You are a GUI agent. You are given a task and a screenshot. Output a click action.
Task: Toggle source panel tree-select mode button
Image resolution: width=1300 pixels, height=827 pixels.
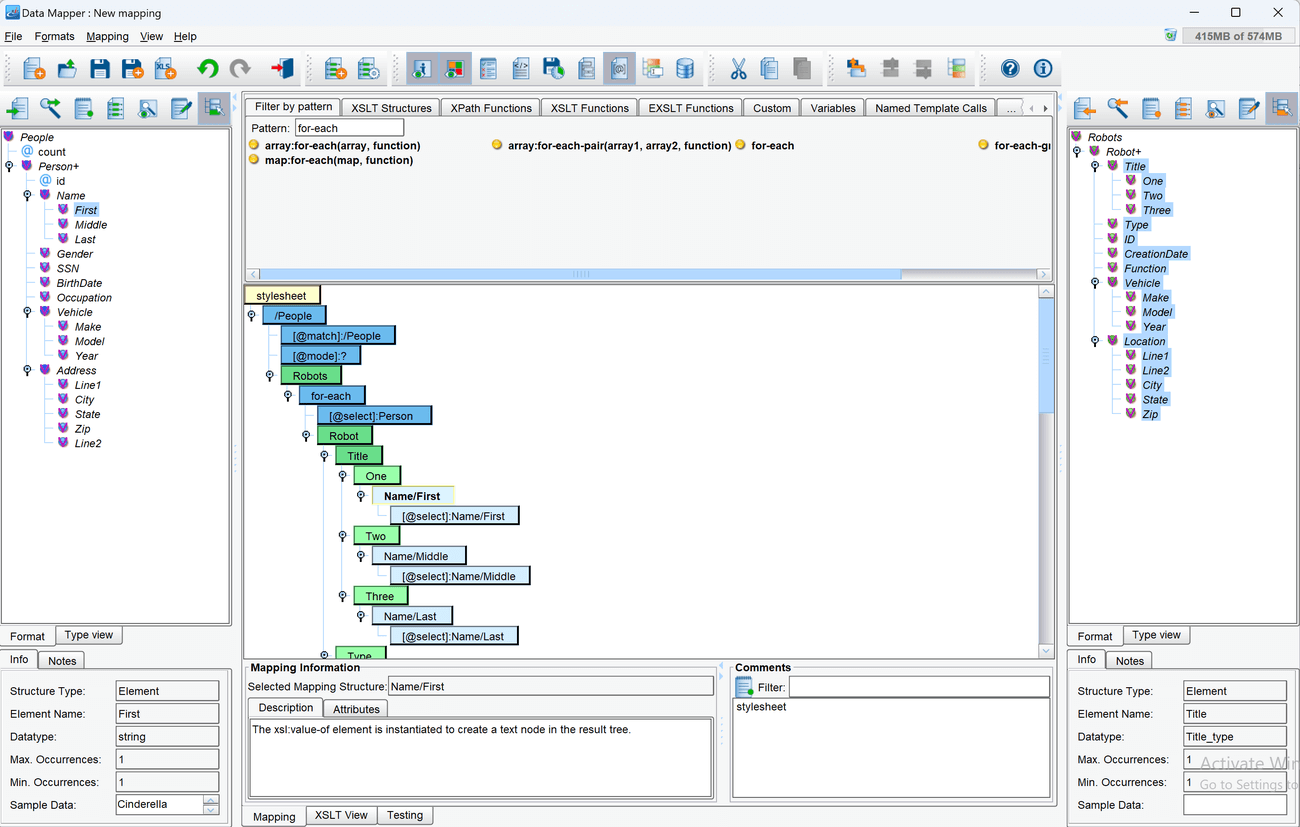214,108
